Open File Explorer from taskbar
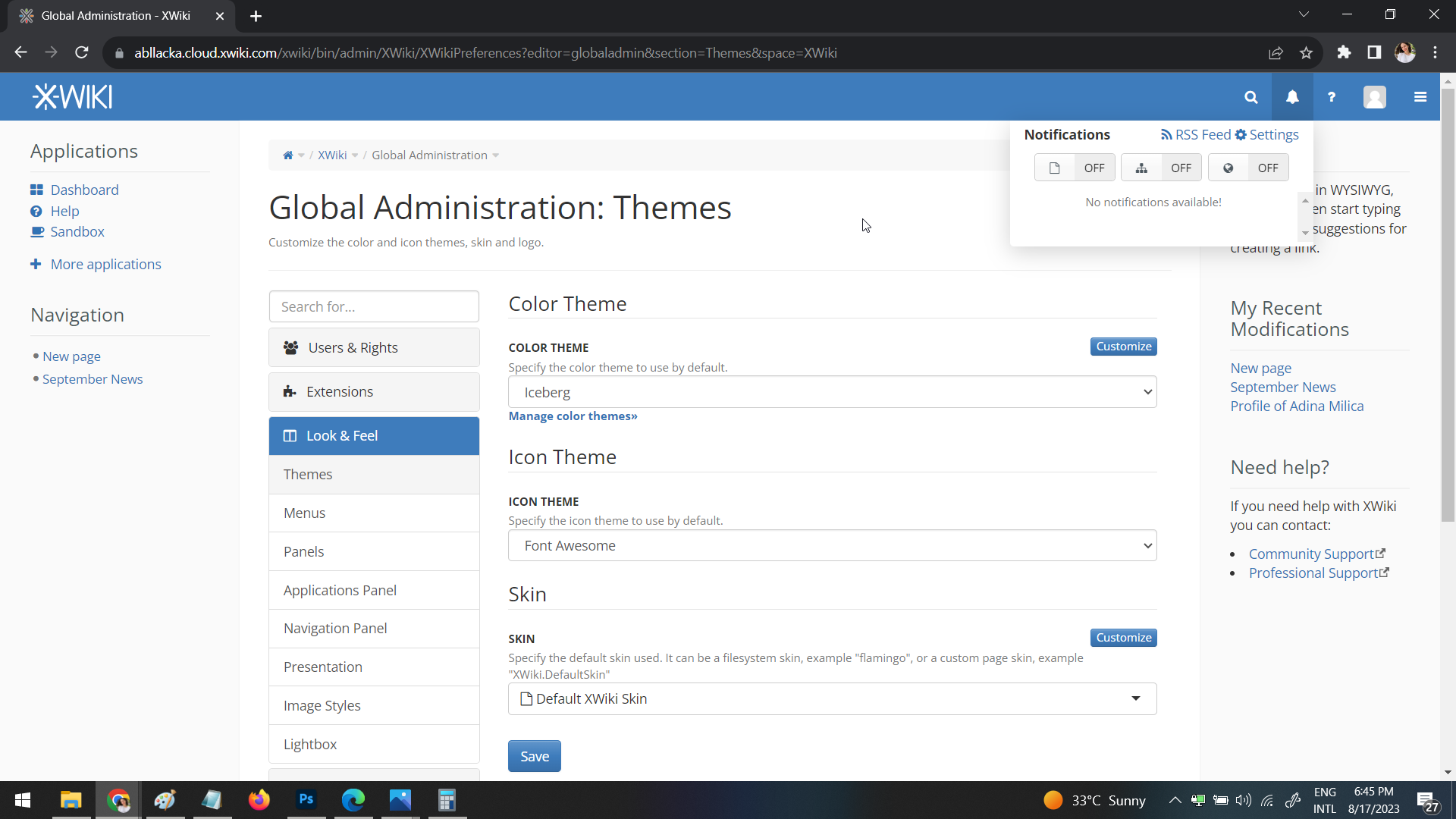1456x819 pixels. pyautogui.click(x=71, y=800)
